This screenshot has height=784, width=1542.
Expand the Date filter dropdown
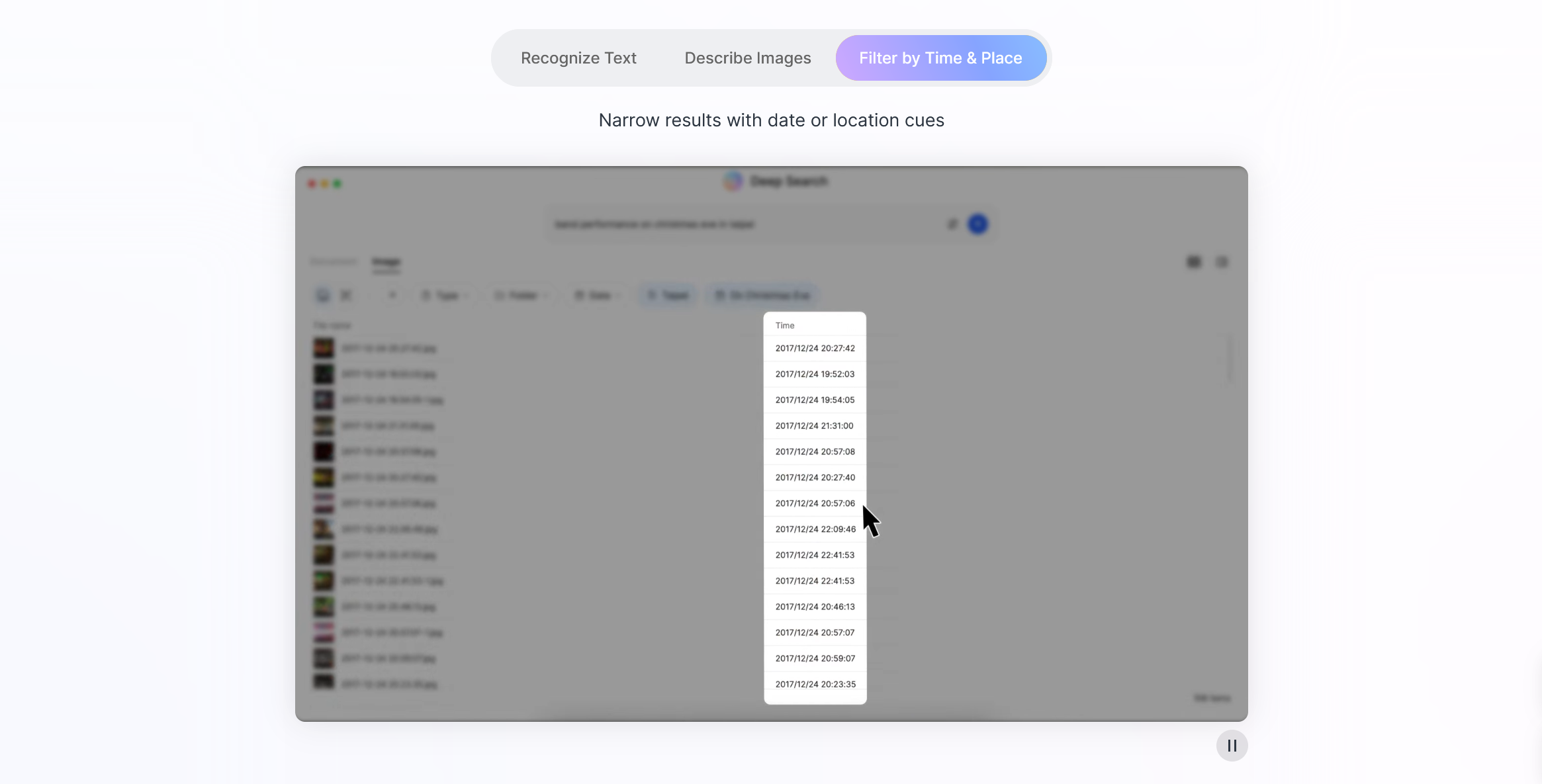pos(598,295)
